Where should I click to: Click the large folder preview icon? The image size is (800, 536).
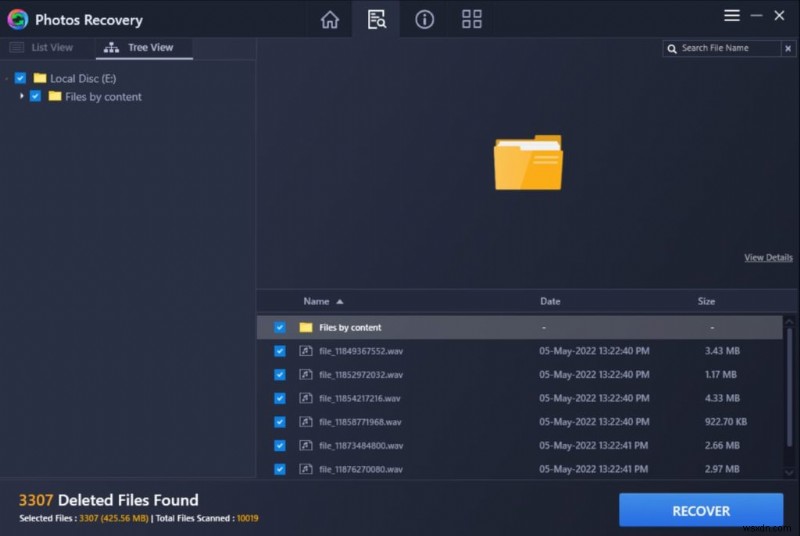tap(528, 162)
